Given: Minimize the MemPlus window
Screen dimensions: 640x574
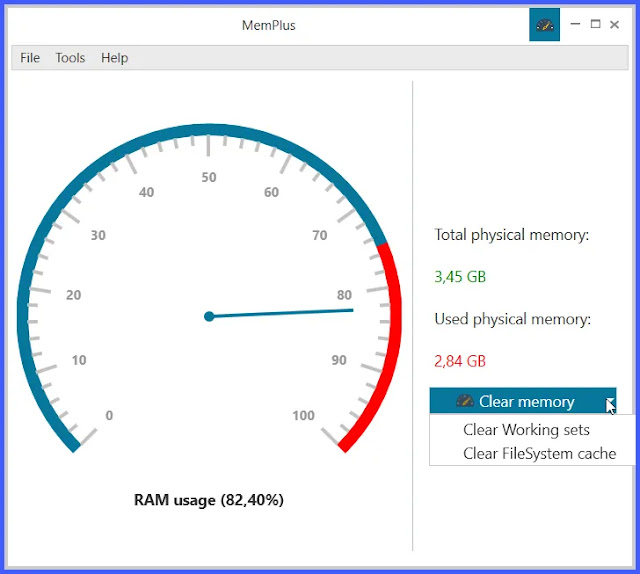Looking at the screenshot, I should [x=575, y=24].
